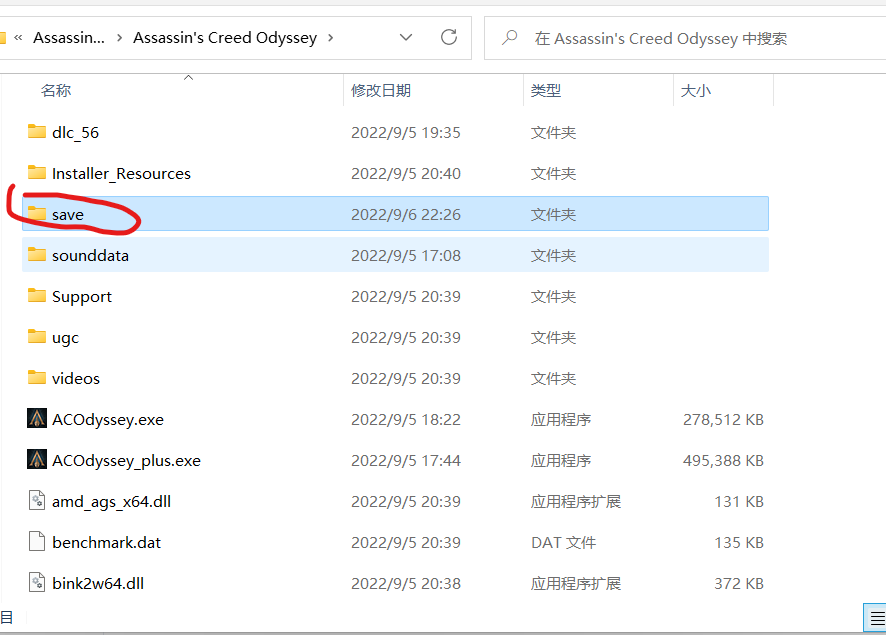Click the size 372 KB
Image resolution: width=886 pixels, height=635 pixels.
click(x=739, y=584)
